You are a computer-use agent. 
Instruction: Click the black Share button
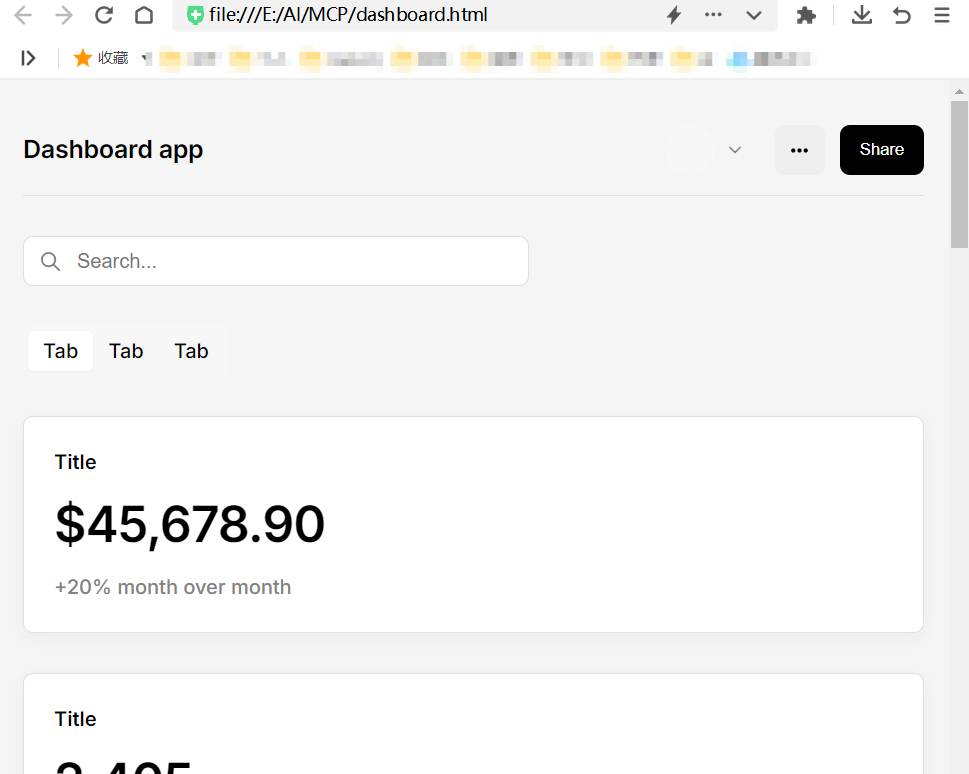point(882,150)
